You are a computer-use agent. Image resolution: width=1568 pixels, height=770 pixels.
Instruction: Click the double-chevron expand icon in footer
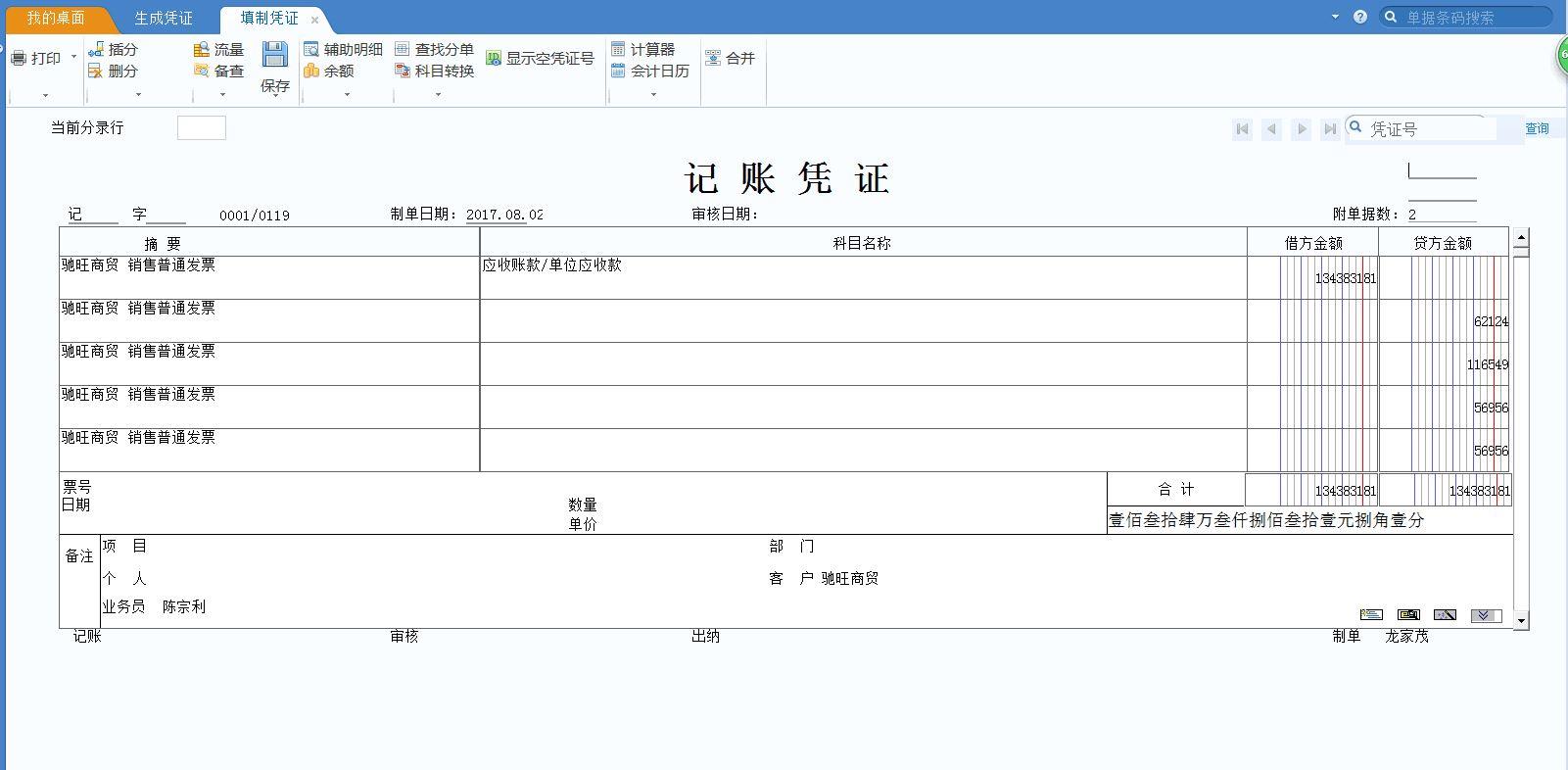[1486, 615]
